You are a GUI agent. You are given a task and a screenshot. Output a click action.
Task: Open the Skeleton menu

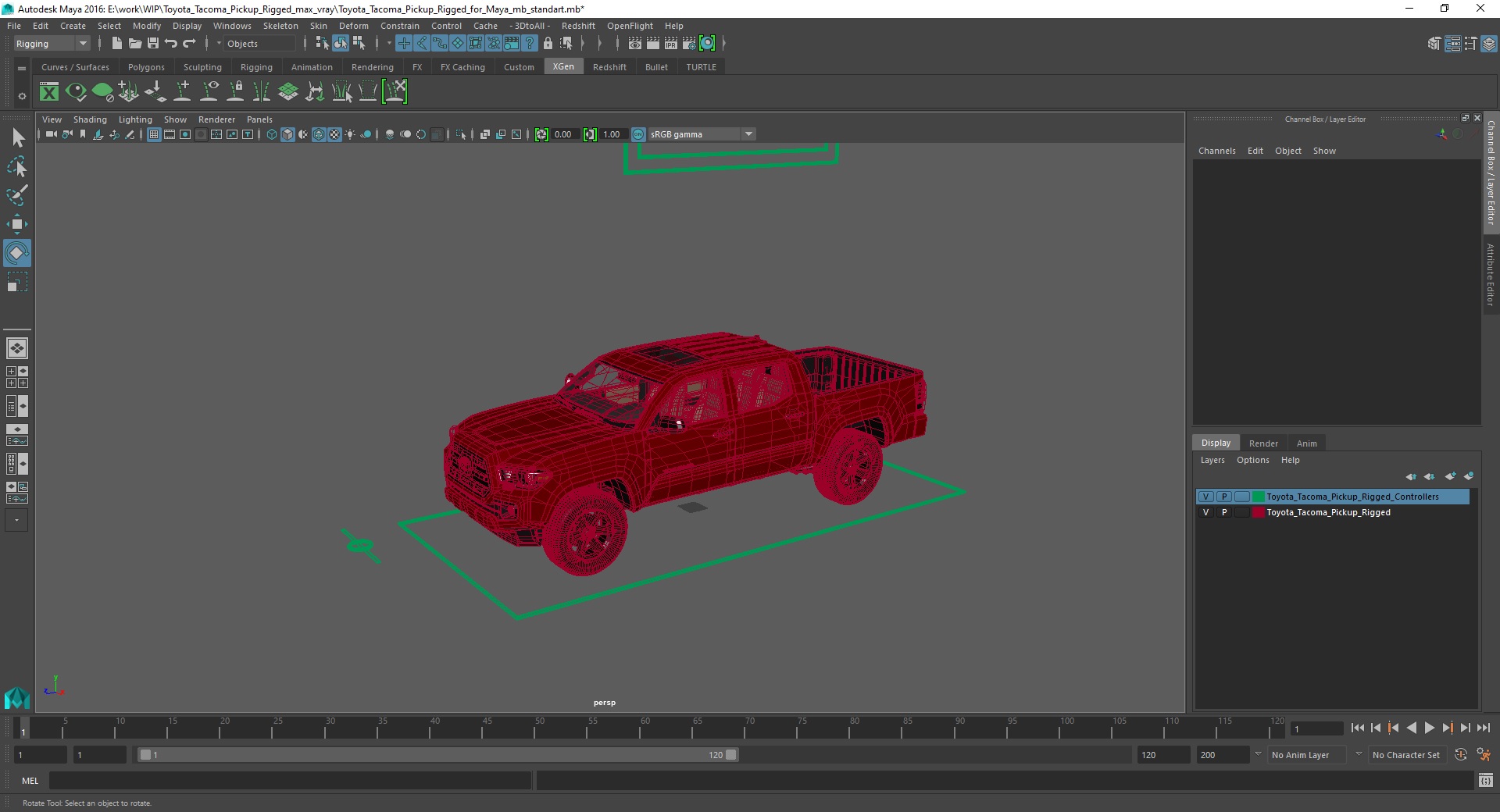click(280, 26)
